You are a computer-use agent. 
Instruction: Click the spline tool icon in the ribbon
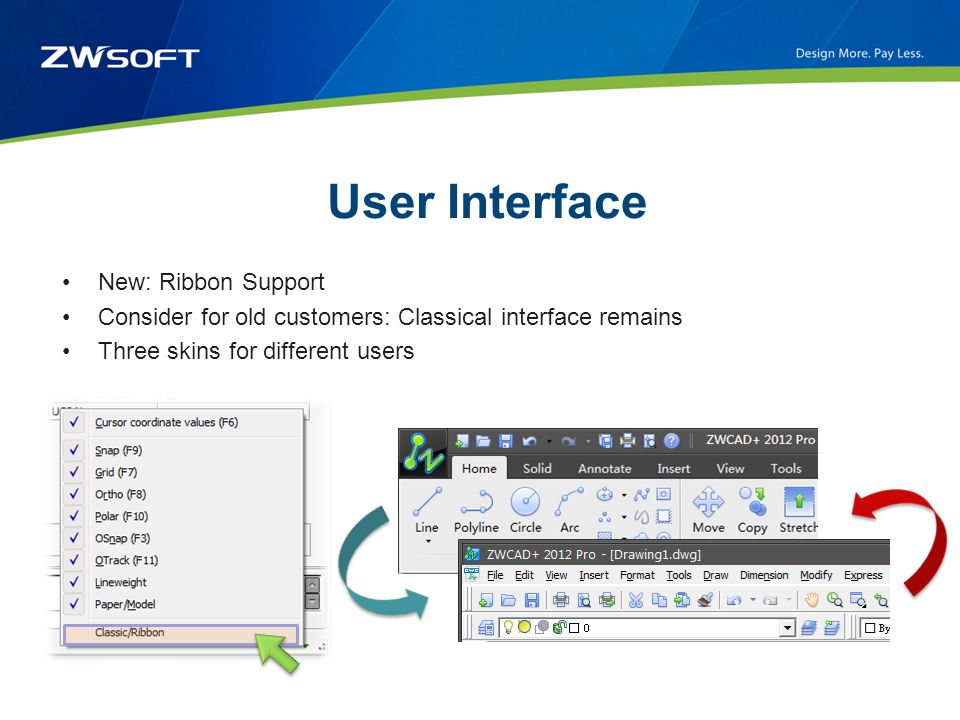pos(642,494)
